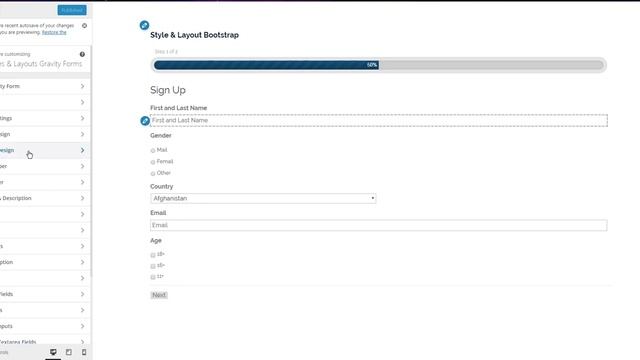The width and height of the screenshot is (640, 360).
Task: Click the 'Country' field label
Action: click(x=162, y=187)
